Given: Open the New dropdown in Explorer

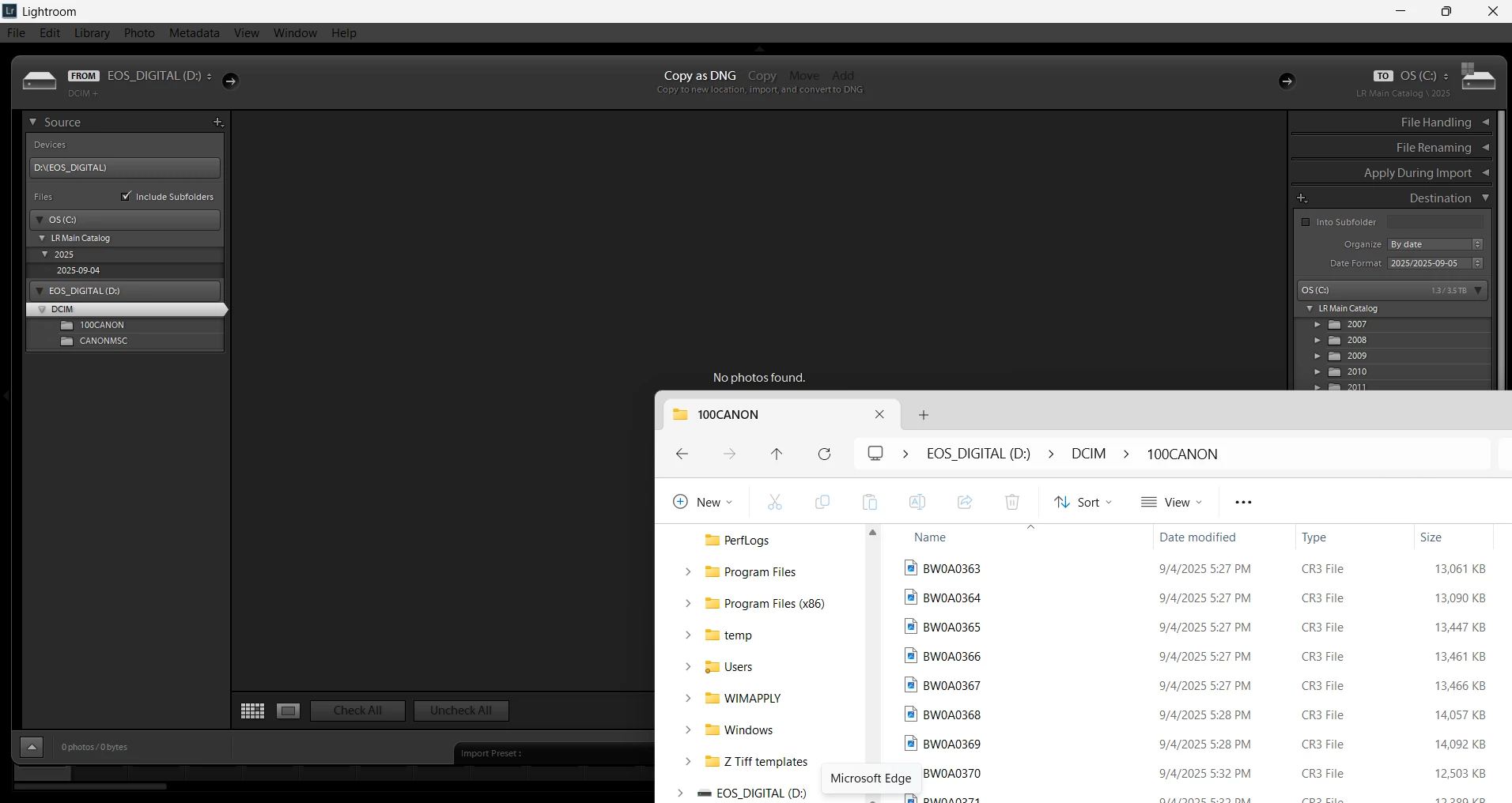Looking at the screenshot, I should pyautogui.click(x=702, y=503).
